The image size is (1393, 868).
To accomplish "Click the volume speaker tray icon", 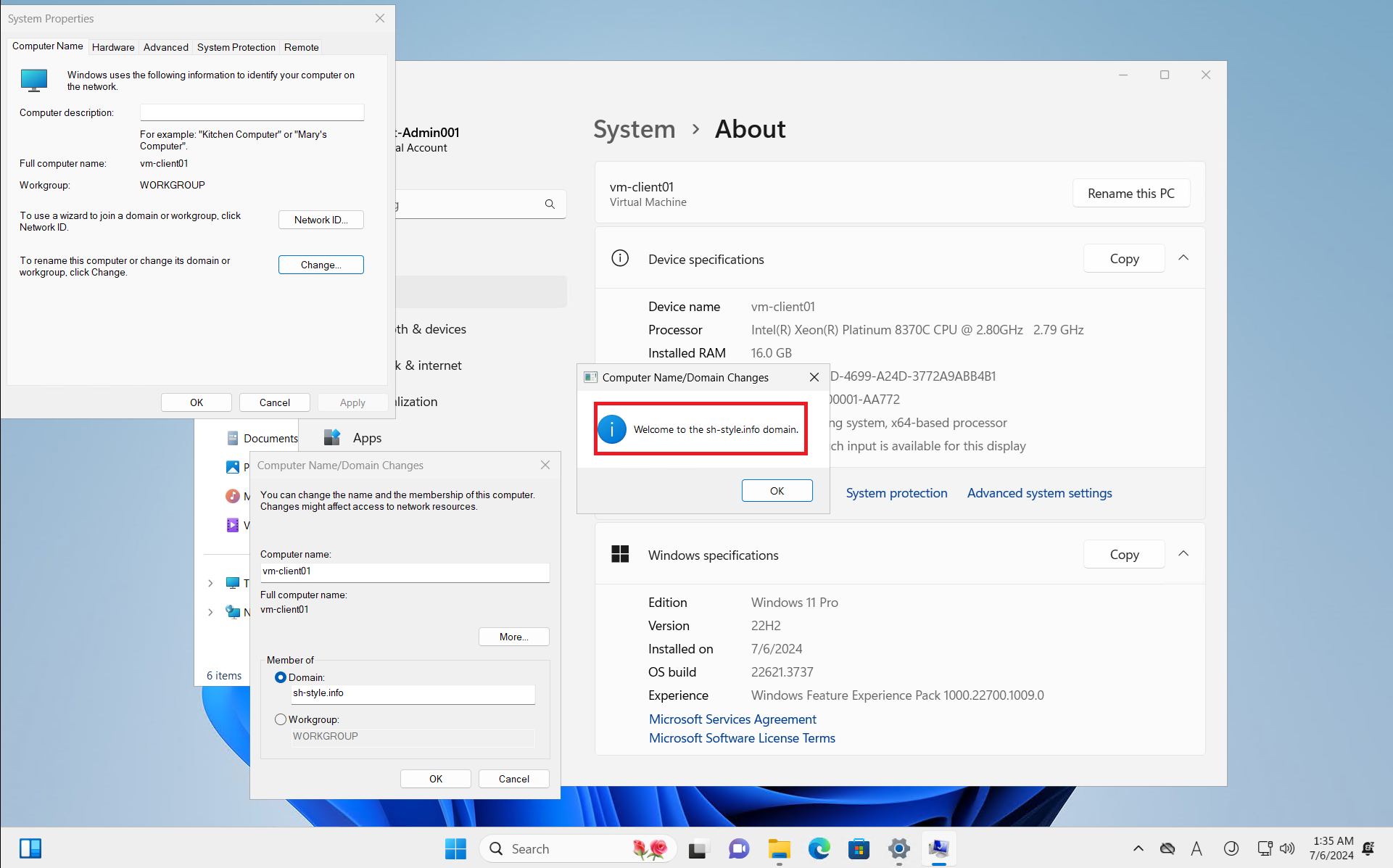I will (x=1287, y=848).
